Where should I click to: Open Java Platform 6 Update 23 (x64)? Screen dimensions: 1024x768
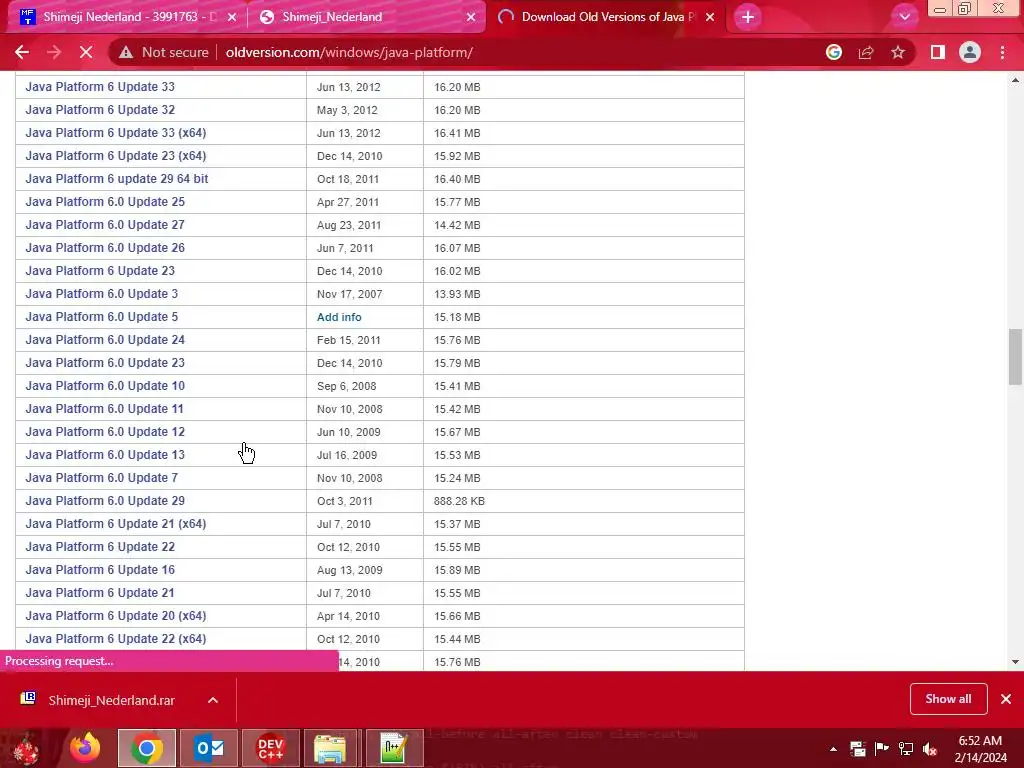point(116,155)
